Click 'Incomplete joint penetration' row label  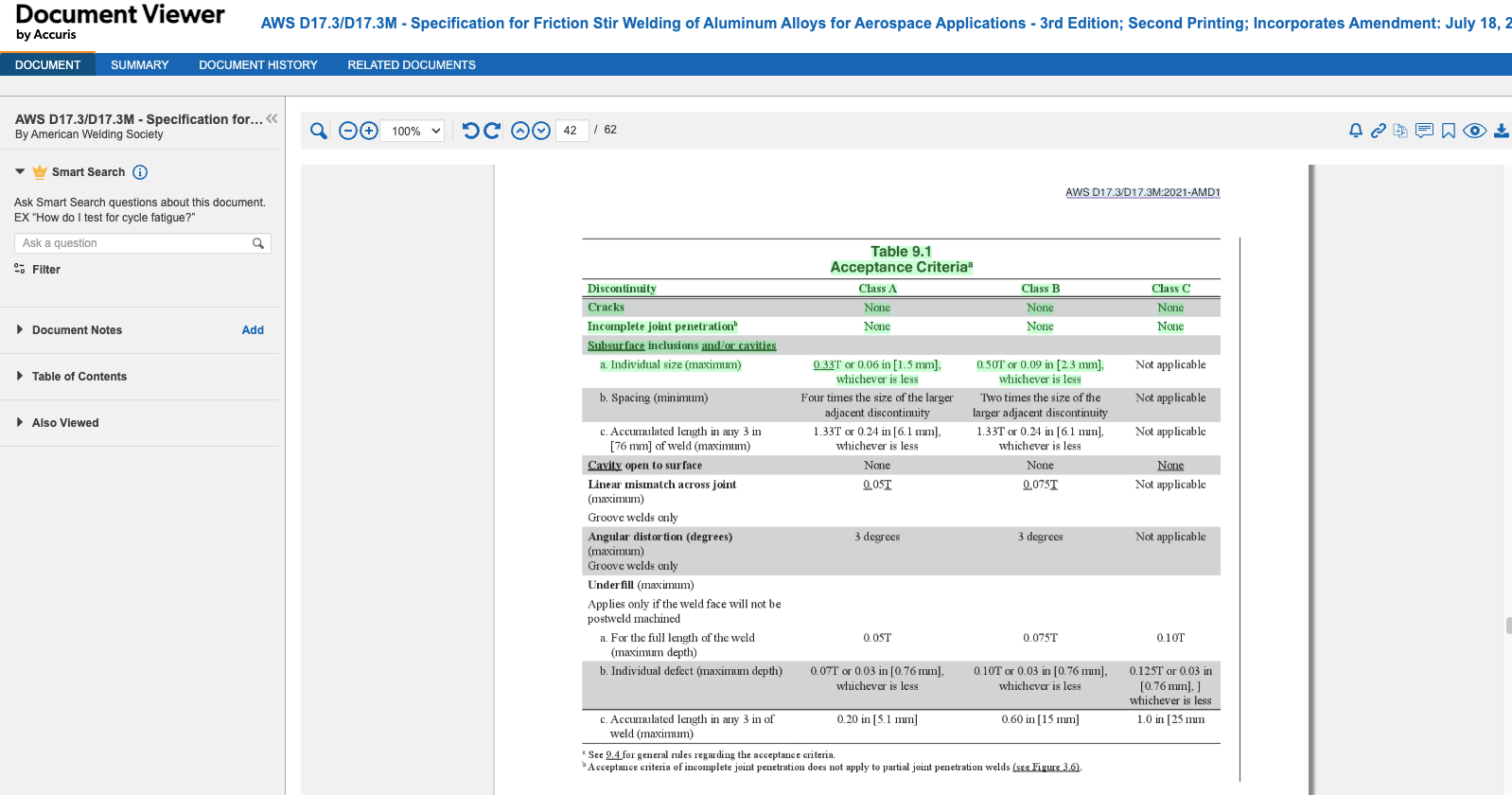[x=662, y=327]
